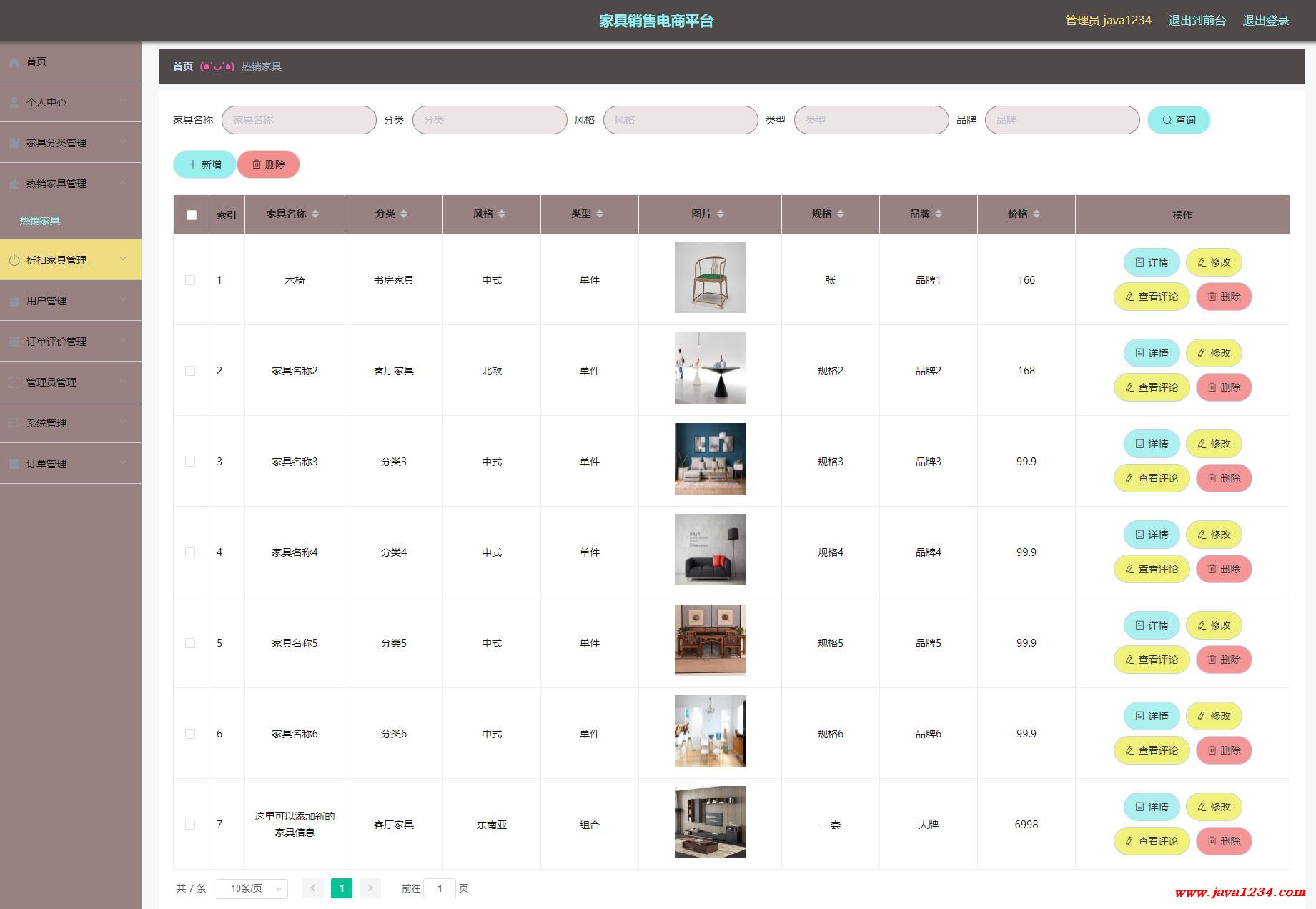Check the checkbox for row 4

190,552
